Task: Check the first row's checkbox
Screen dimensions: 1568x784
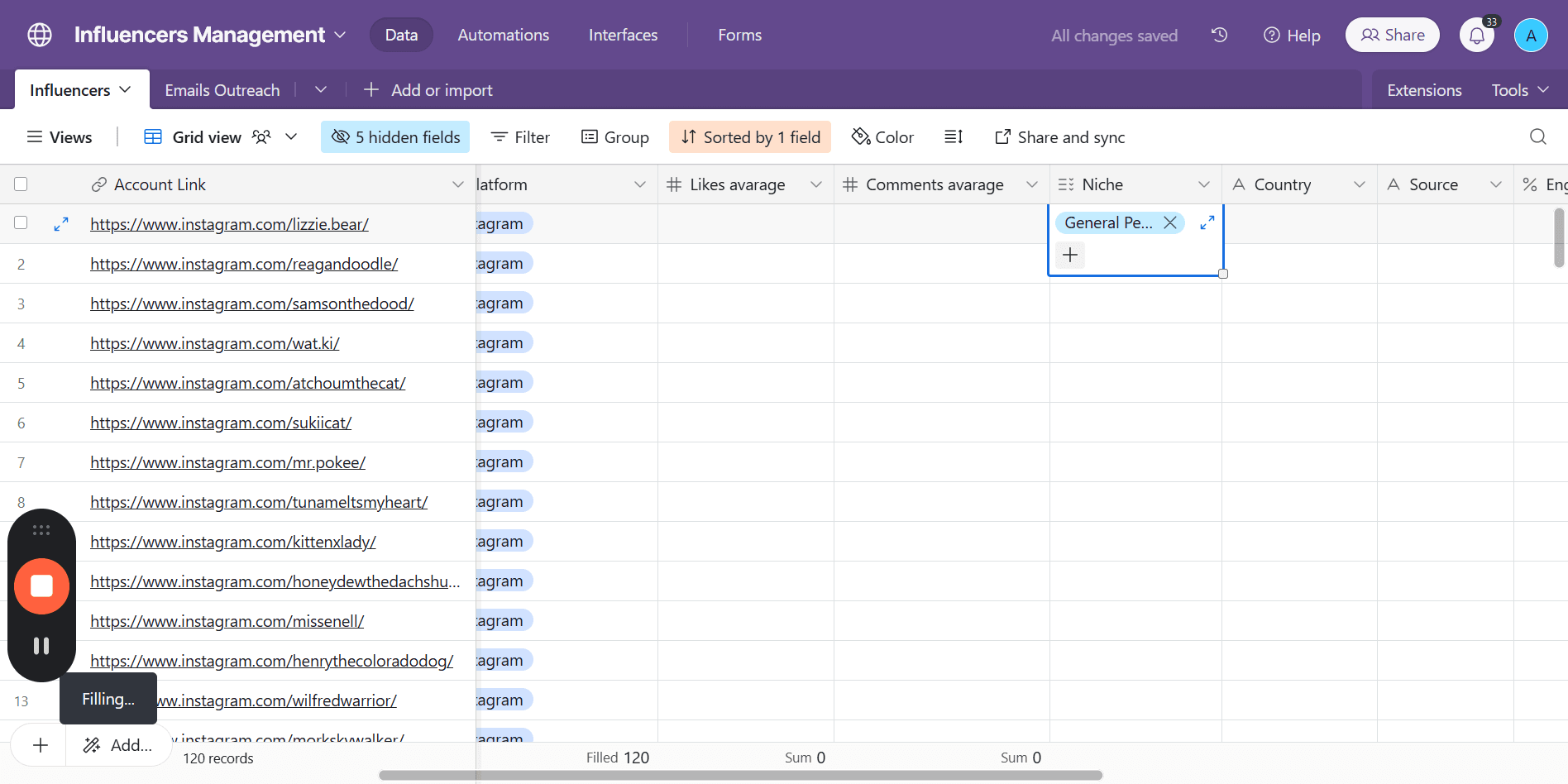Action: click(22, 222)
